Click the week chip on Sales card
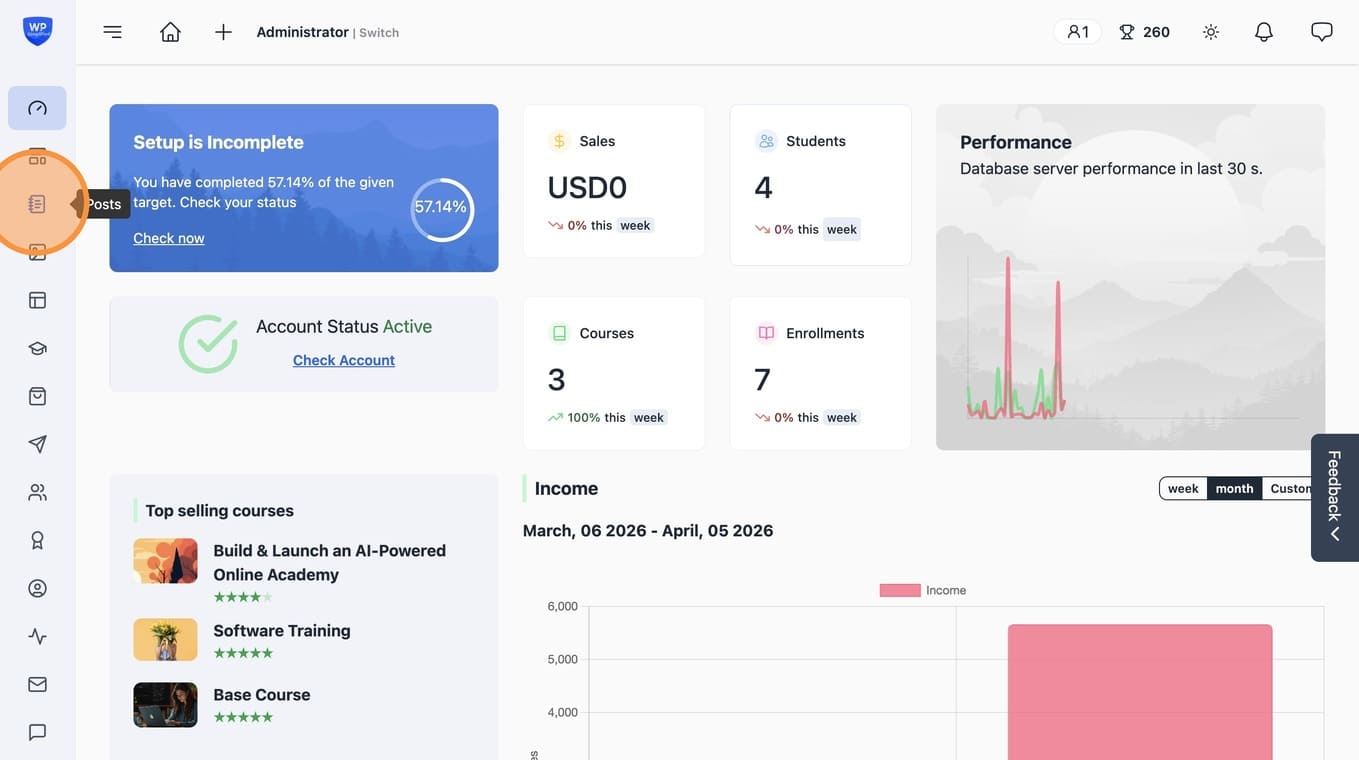This screenshot has width=1359, height=760. (x=635, y=225)
